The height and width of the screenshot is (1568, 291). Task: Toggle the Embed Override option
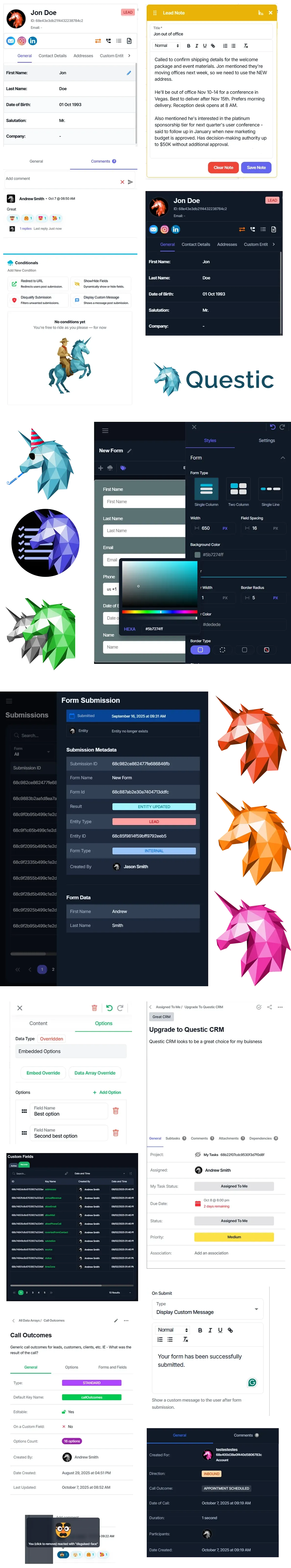pyautogui.click(x=43, y=1073)
